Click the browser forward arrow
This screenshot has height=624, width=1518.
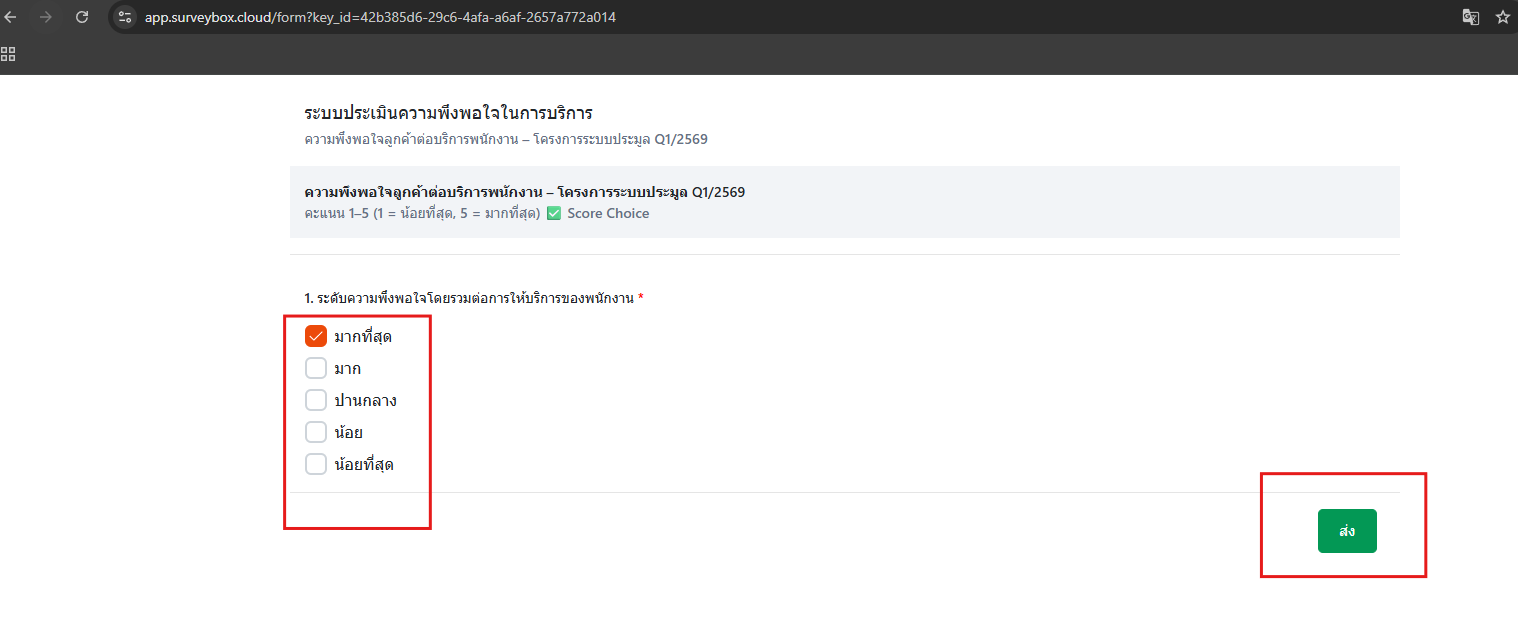coord(46,17)
